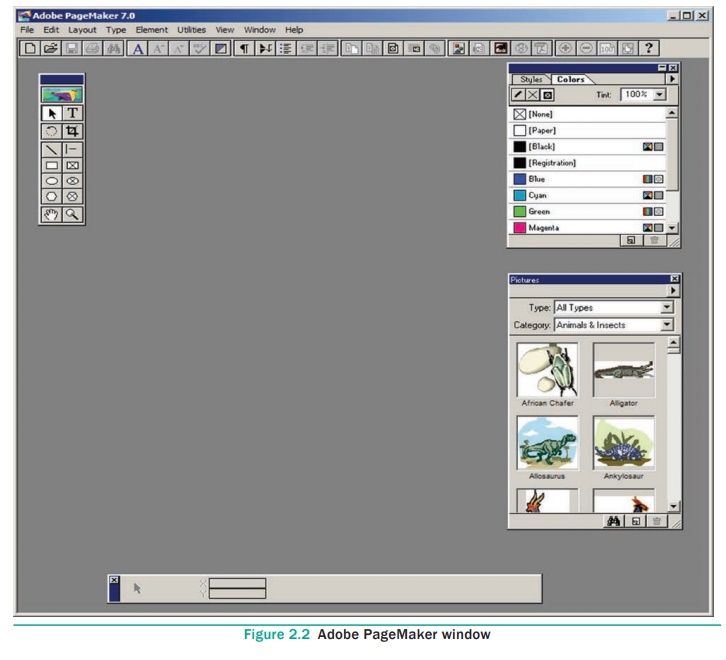
Task: Click the Stroke button in Colors palette
Action: (x=518, y=95)
